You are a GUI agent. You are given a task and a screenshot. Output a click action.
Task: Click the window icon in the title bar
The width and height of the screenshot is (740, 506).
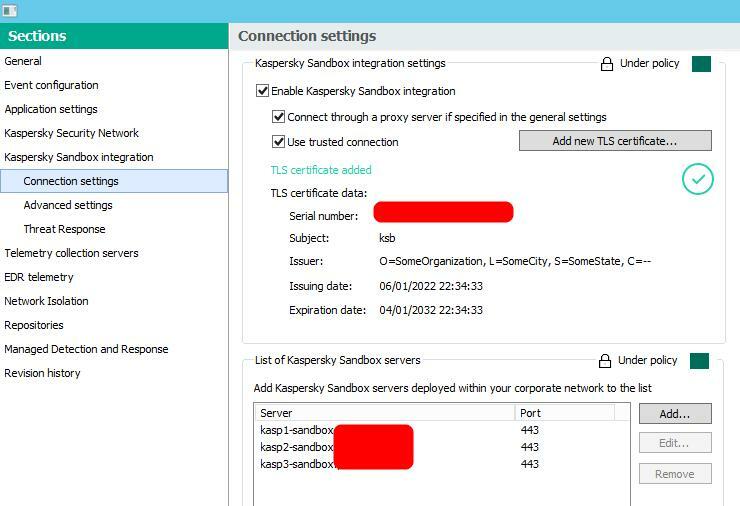coord(10,10)
